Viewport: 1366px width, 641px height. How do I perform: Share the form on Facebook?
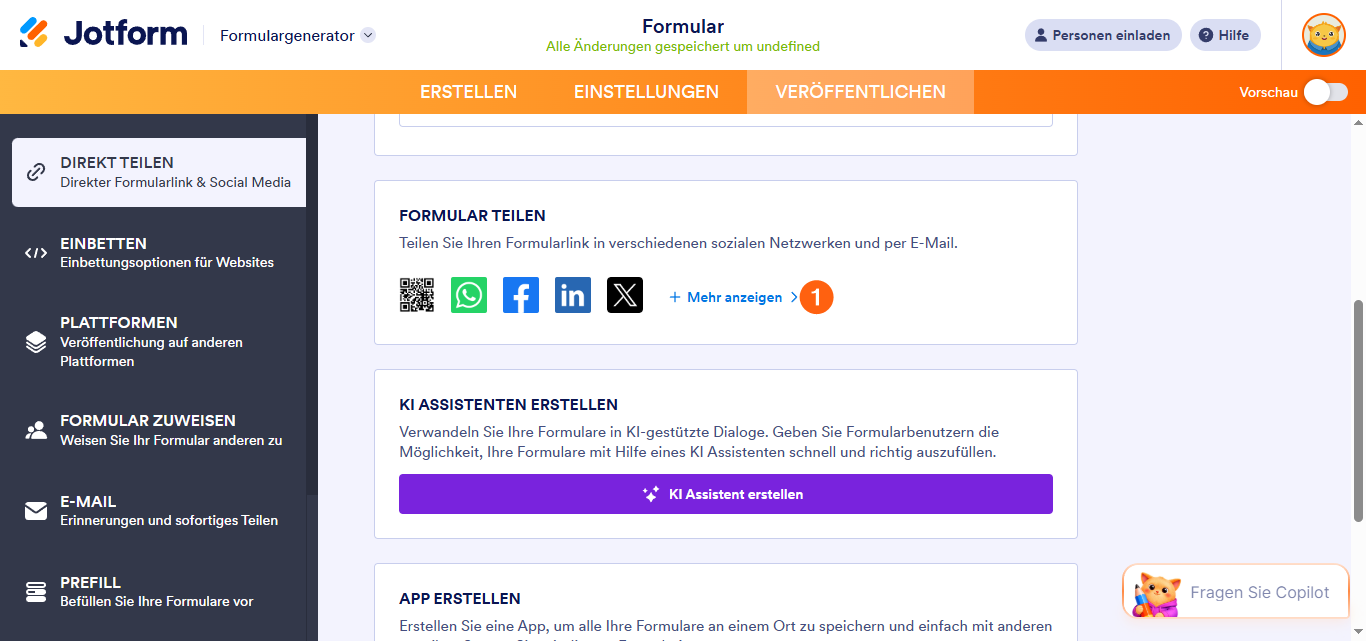click(x=521, y=295)
